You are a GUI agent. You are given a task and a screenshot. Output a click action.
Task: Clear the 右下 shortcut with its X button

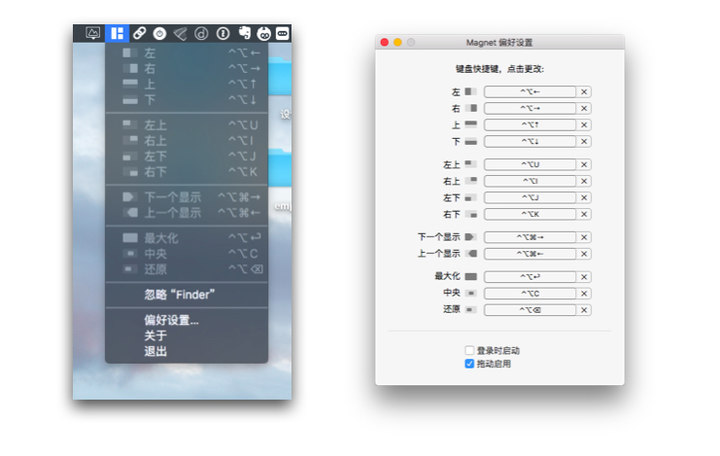pyautogui.click(x=584, y=214)
